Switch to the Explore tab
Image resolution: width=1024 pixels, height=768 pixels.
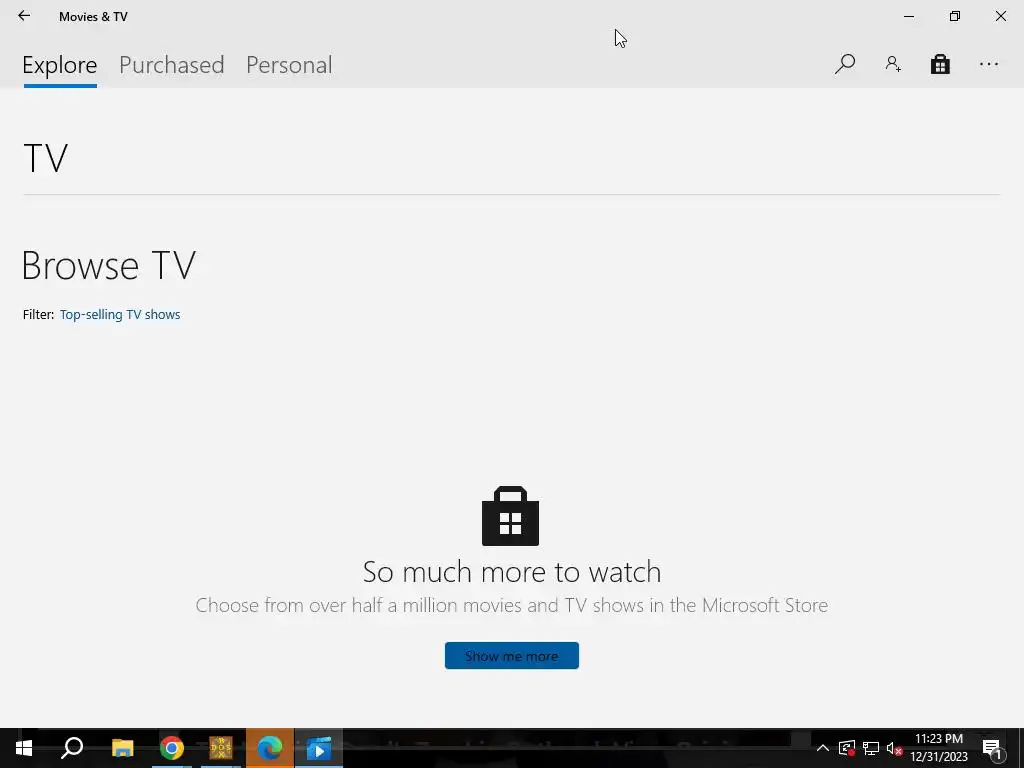point(59,65)
